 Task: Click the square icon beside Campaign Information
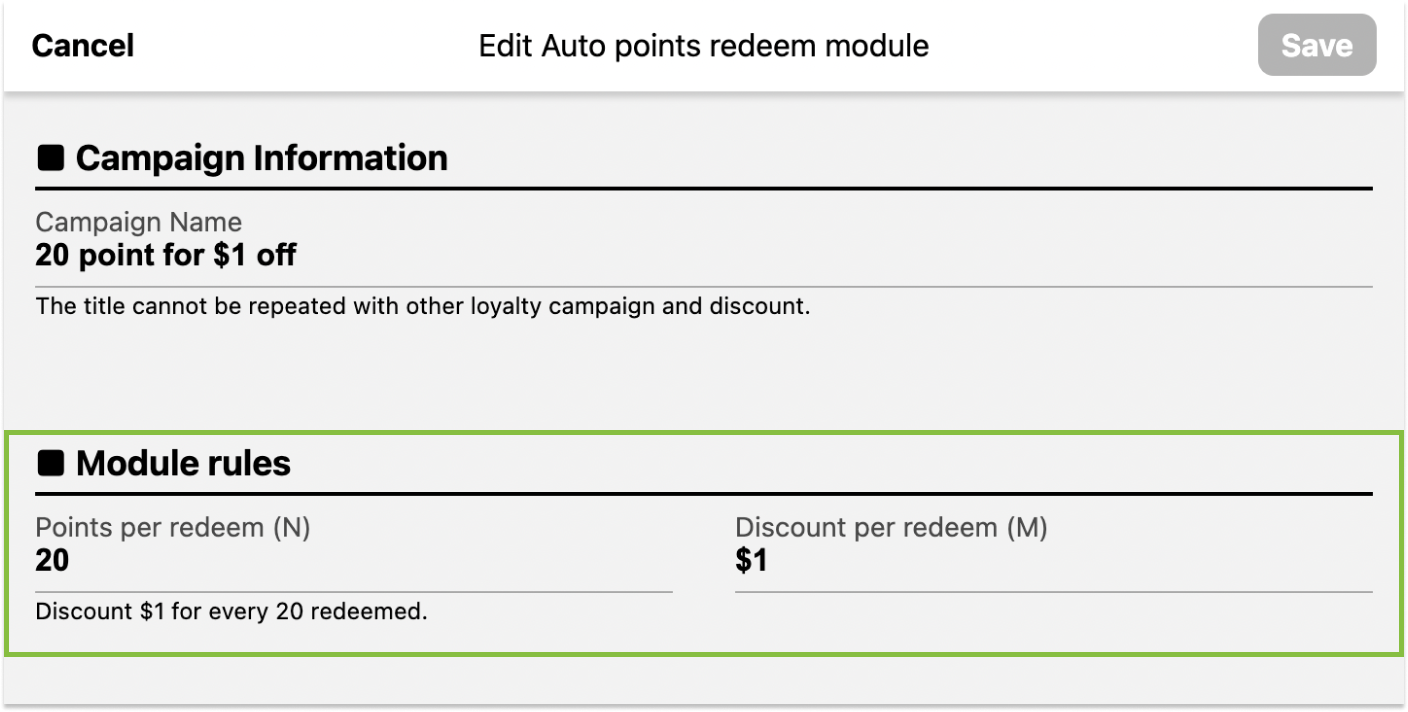50,158
